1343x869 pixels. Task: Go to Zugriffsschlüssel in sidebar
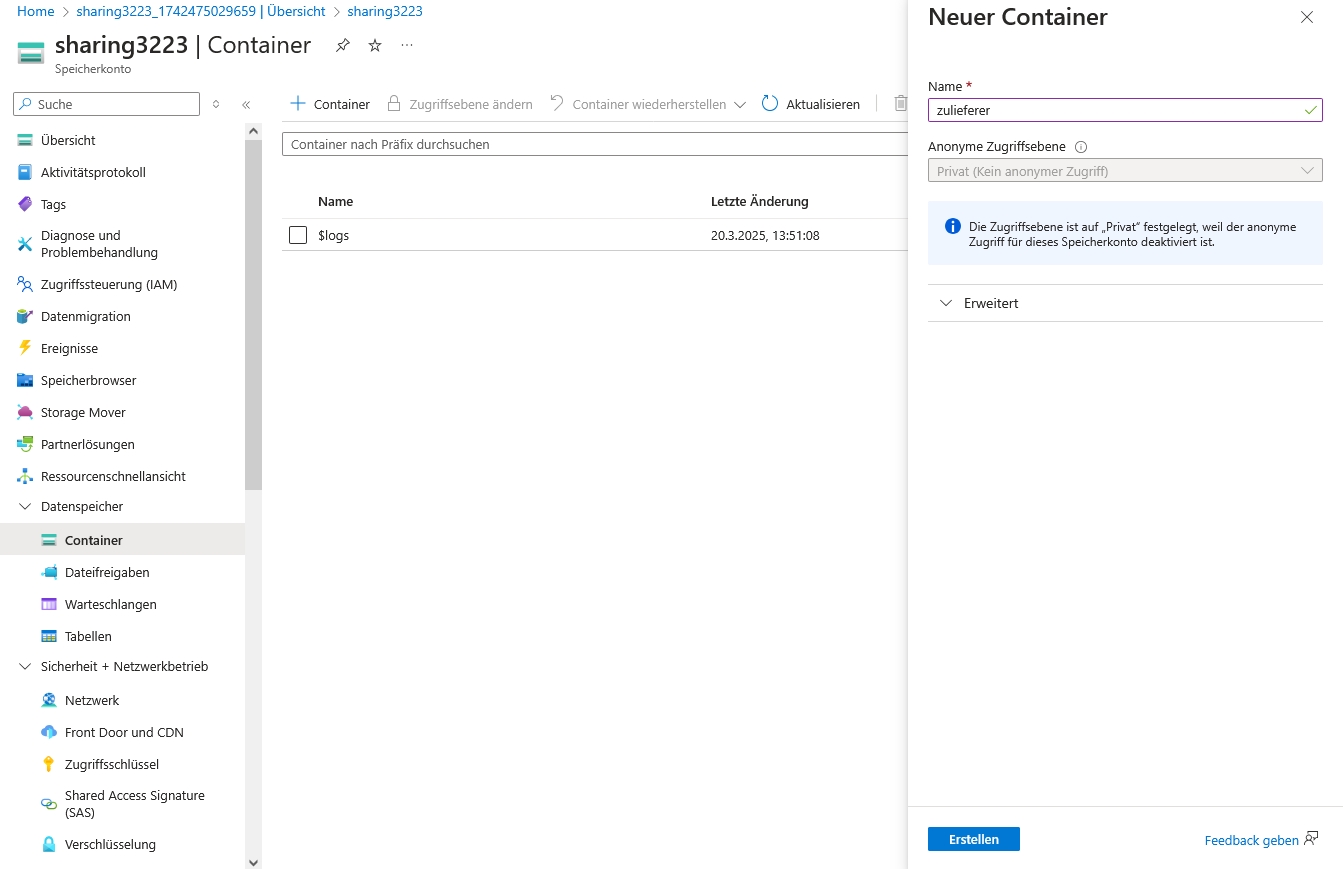112,764
